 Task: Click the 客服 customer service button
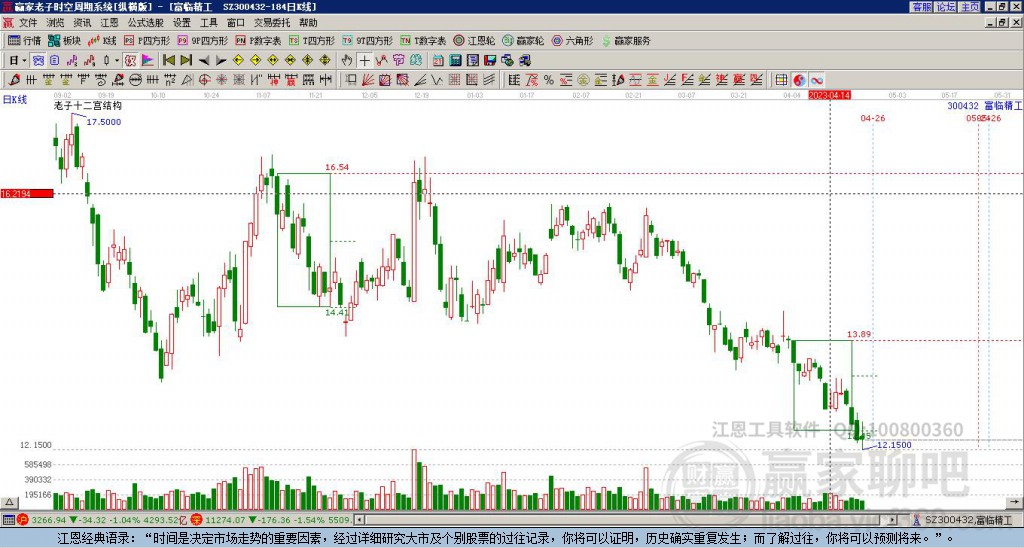tap(922, 6)
